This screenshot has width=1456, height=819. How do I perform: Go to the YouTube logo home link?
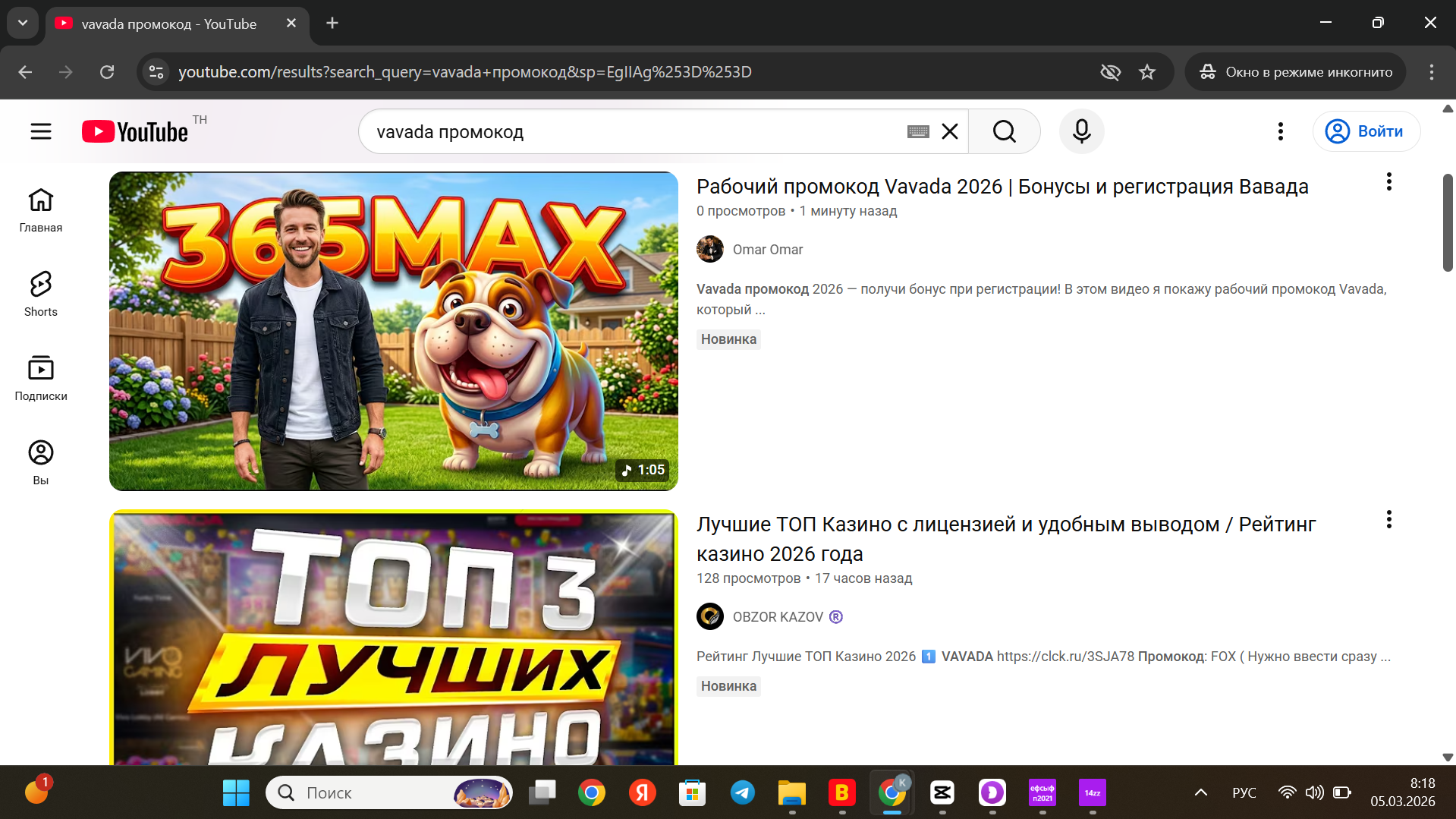pos(135,132)
